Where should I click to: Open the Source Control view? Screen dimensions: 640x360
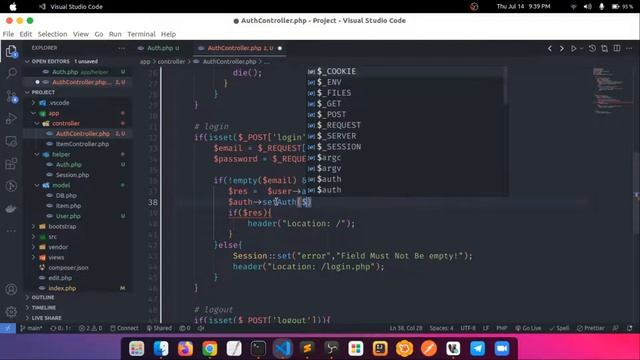point(11,96)
